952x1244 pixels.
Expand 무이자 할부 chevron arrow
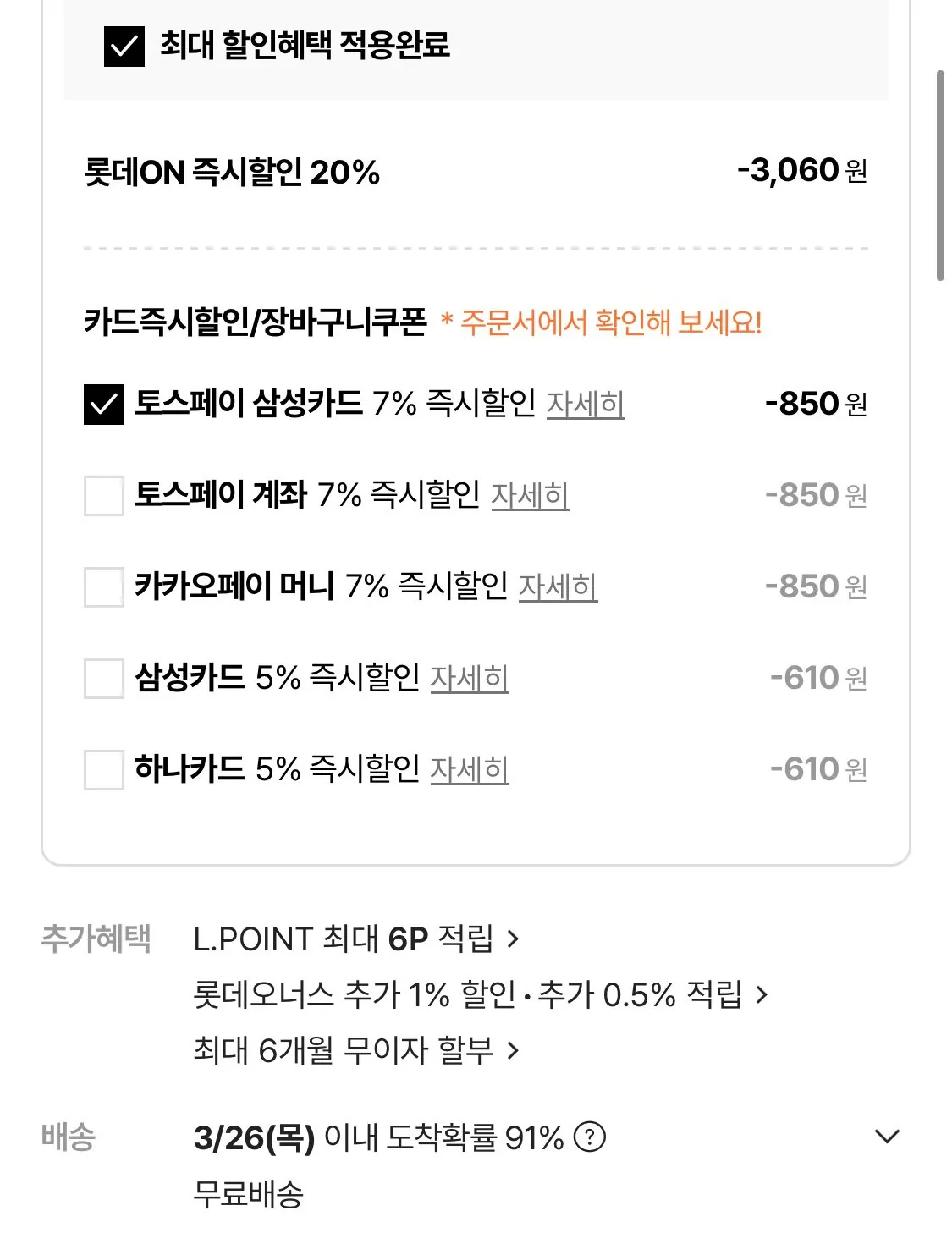[x=513, y=1050]
